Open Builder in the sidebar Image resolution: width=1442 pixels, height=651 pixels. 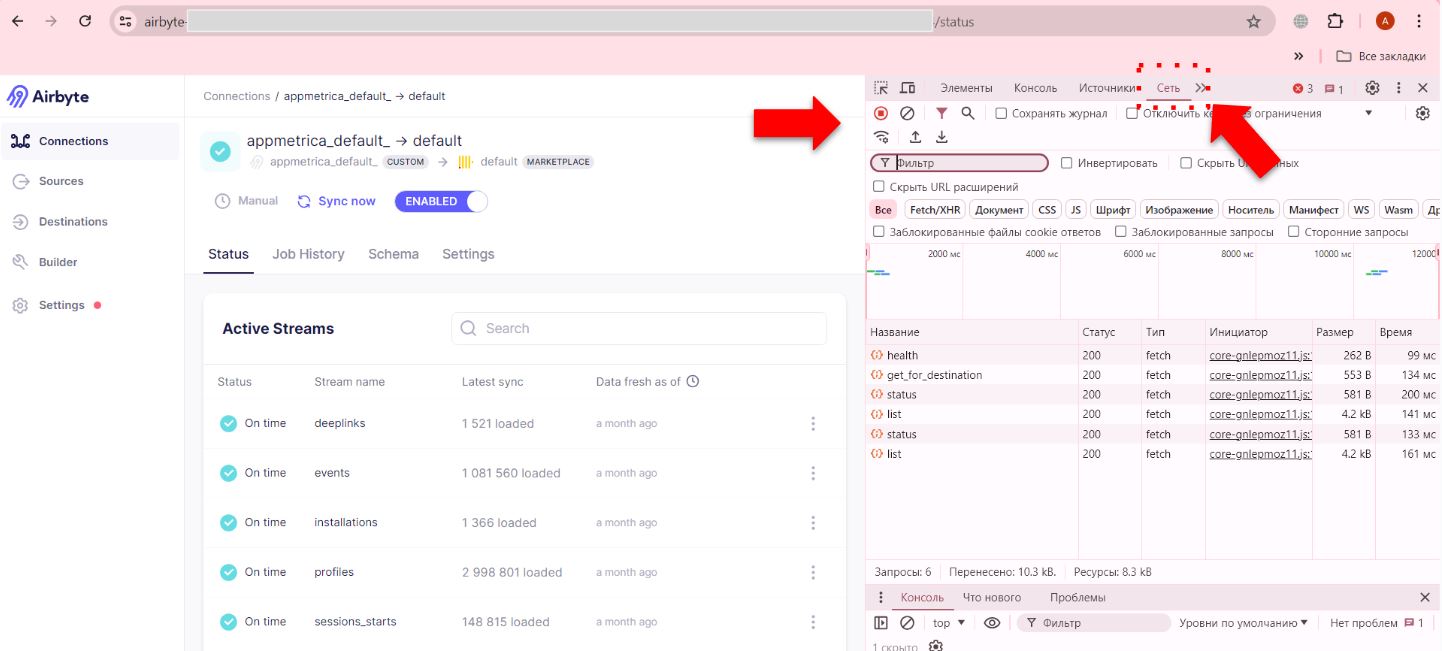pos(58,262)
